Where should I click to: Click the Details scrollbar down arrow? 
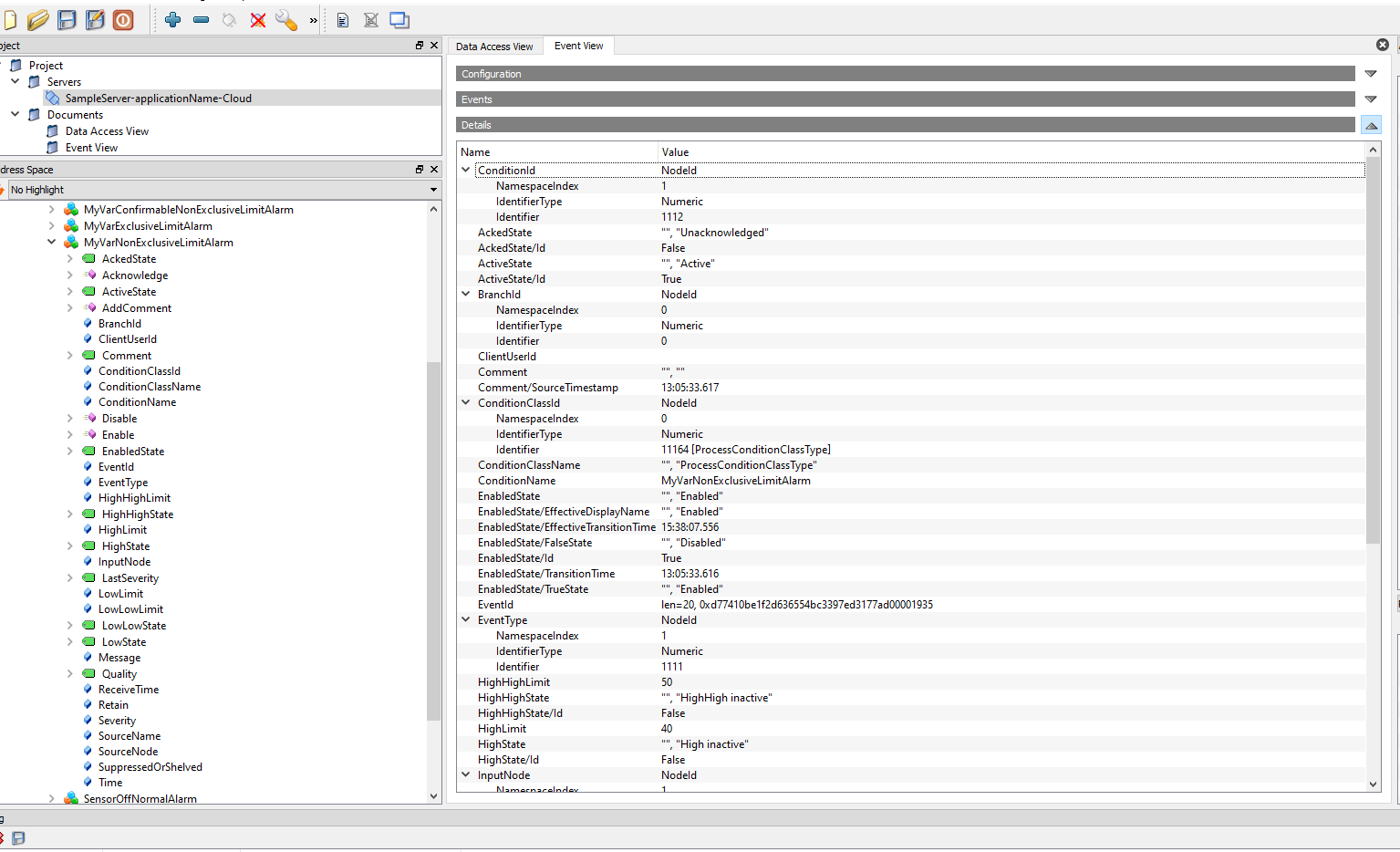pos(1374,784)
